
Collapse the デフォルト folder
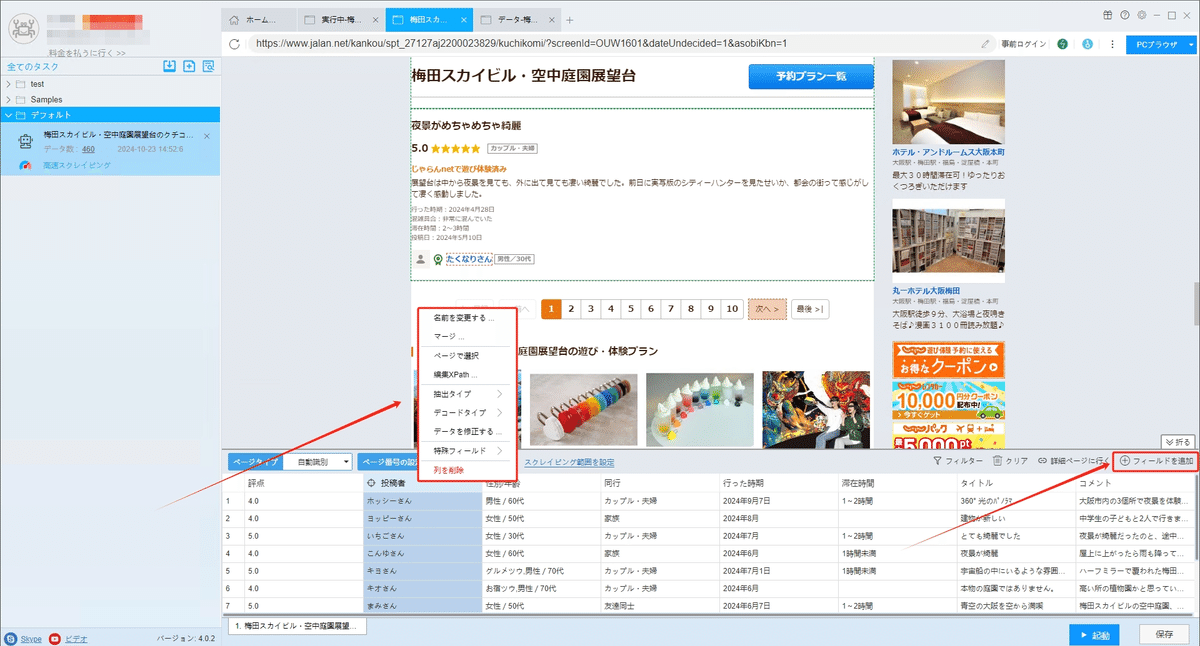tap(9, 116)
